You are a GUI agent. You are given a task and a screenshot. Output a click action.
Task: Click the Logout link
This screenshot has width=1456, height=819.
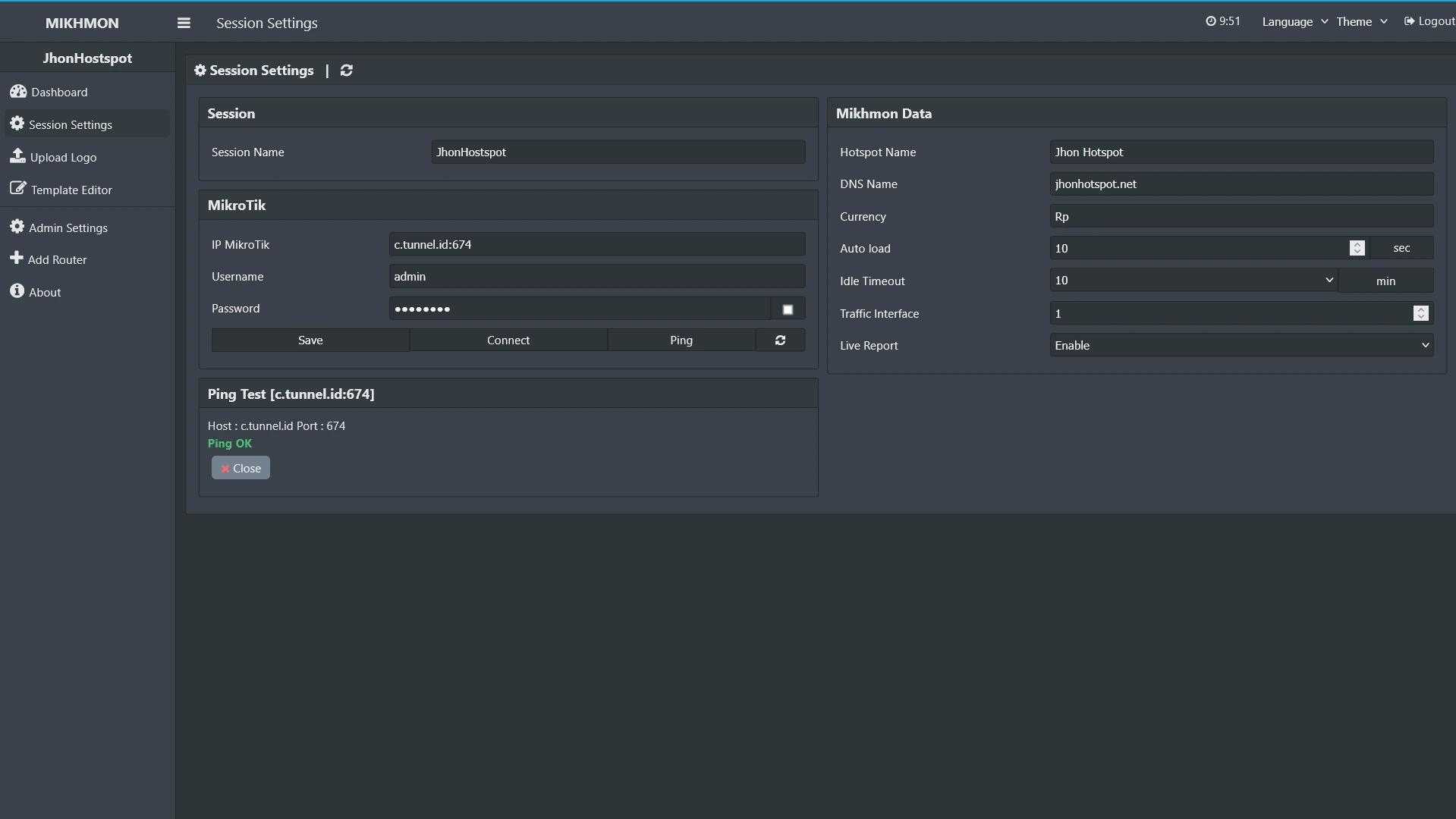(x=1429, y=21)
